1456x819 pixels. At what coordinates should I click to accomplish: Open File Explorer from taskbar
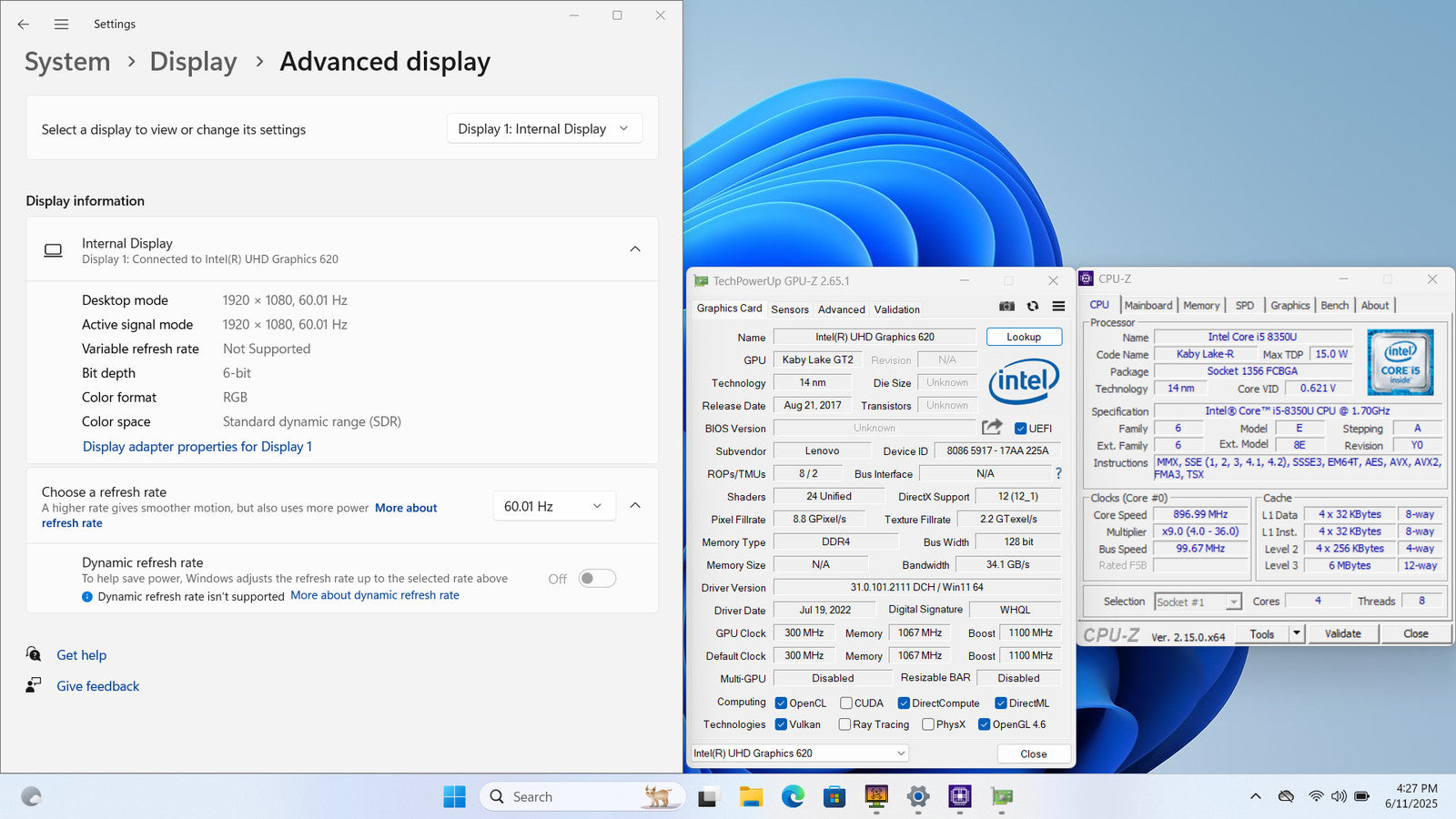(x=751, y=797)
